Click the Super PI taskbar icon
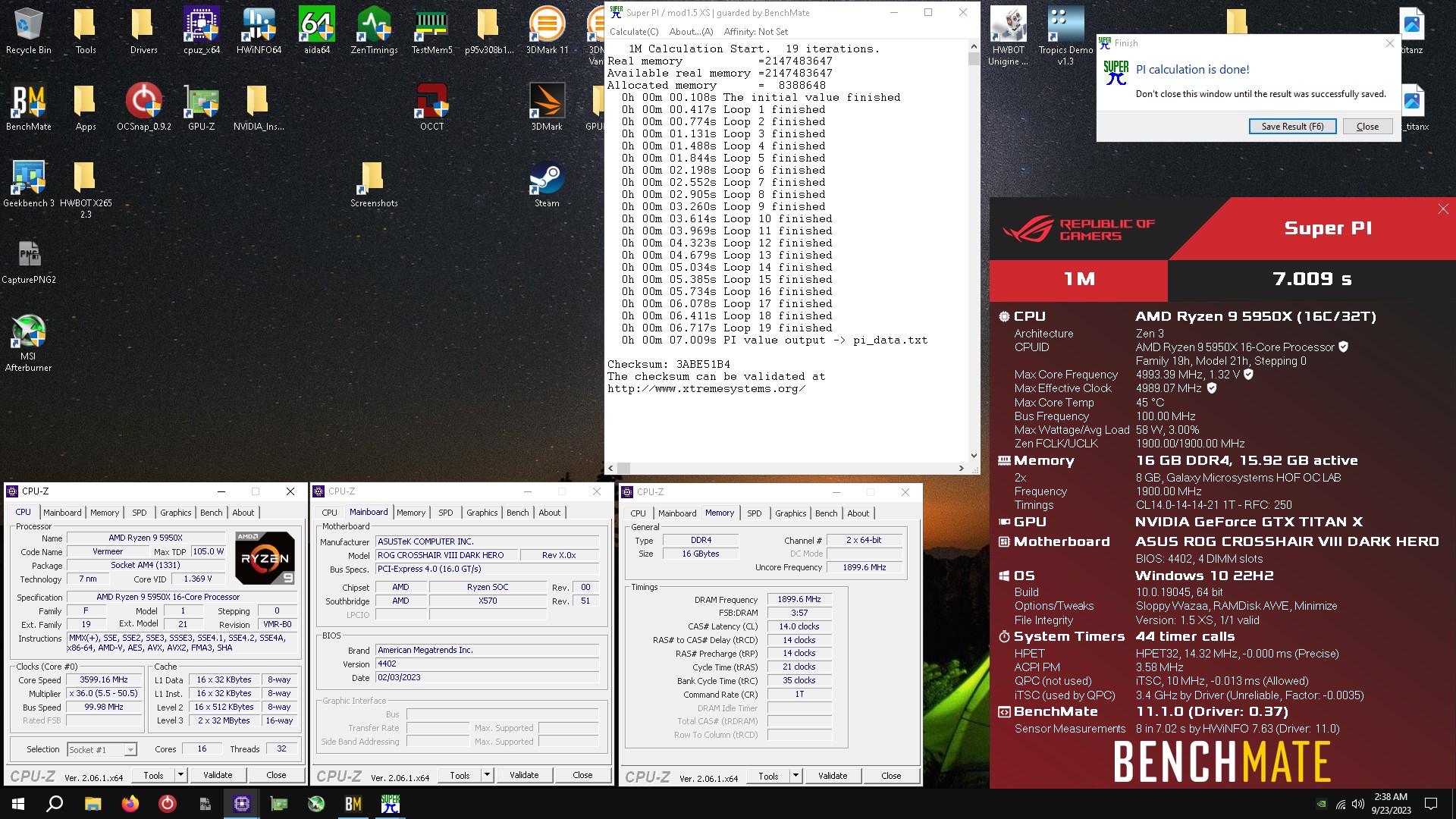This screenshot has width=1456, height=819. tap(391, 803)
